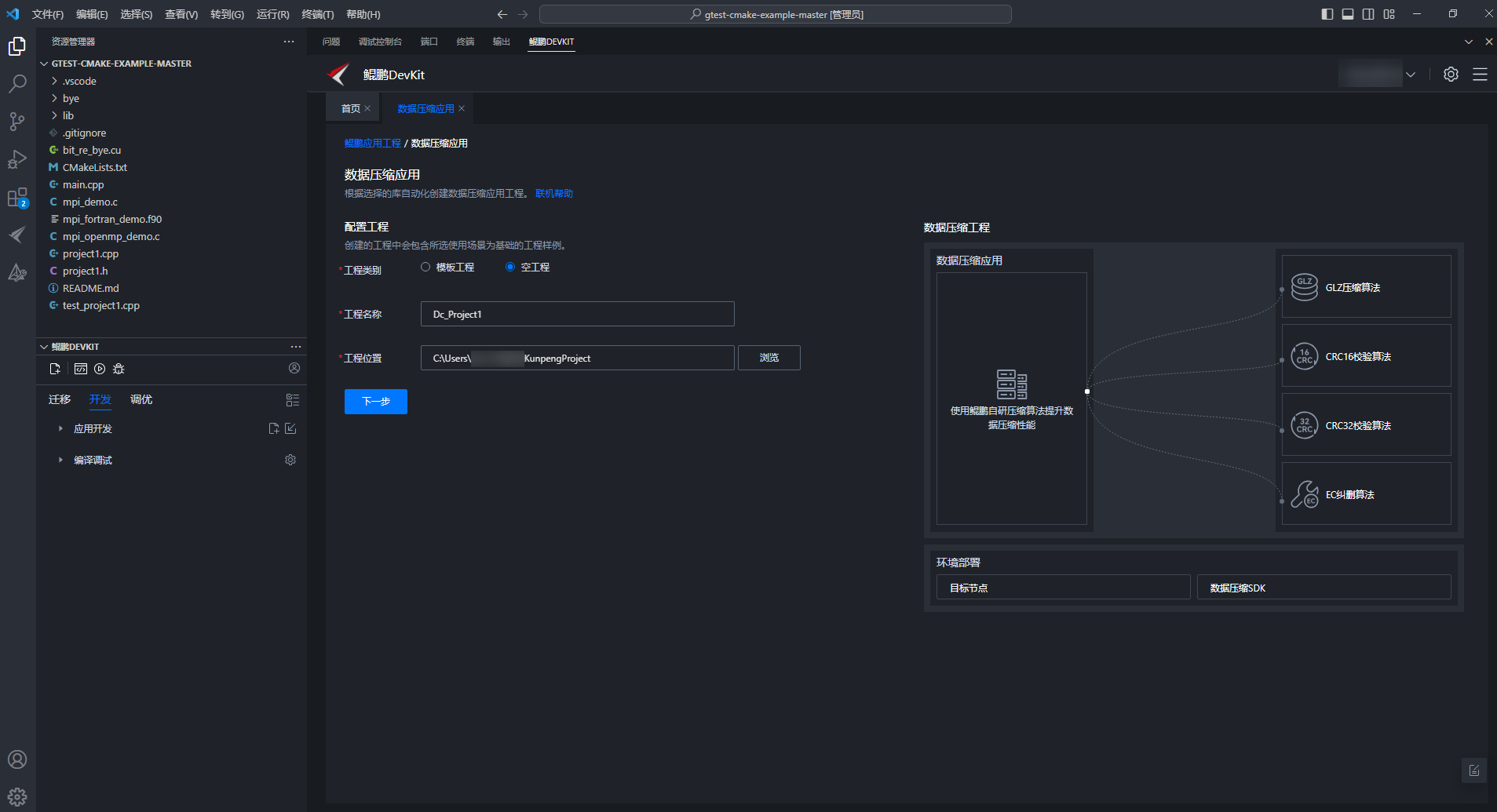Click new project icon in DevKit toolbar
1497x812 pixels.
(55, 369)
